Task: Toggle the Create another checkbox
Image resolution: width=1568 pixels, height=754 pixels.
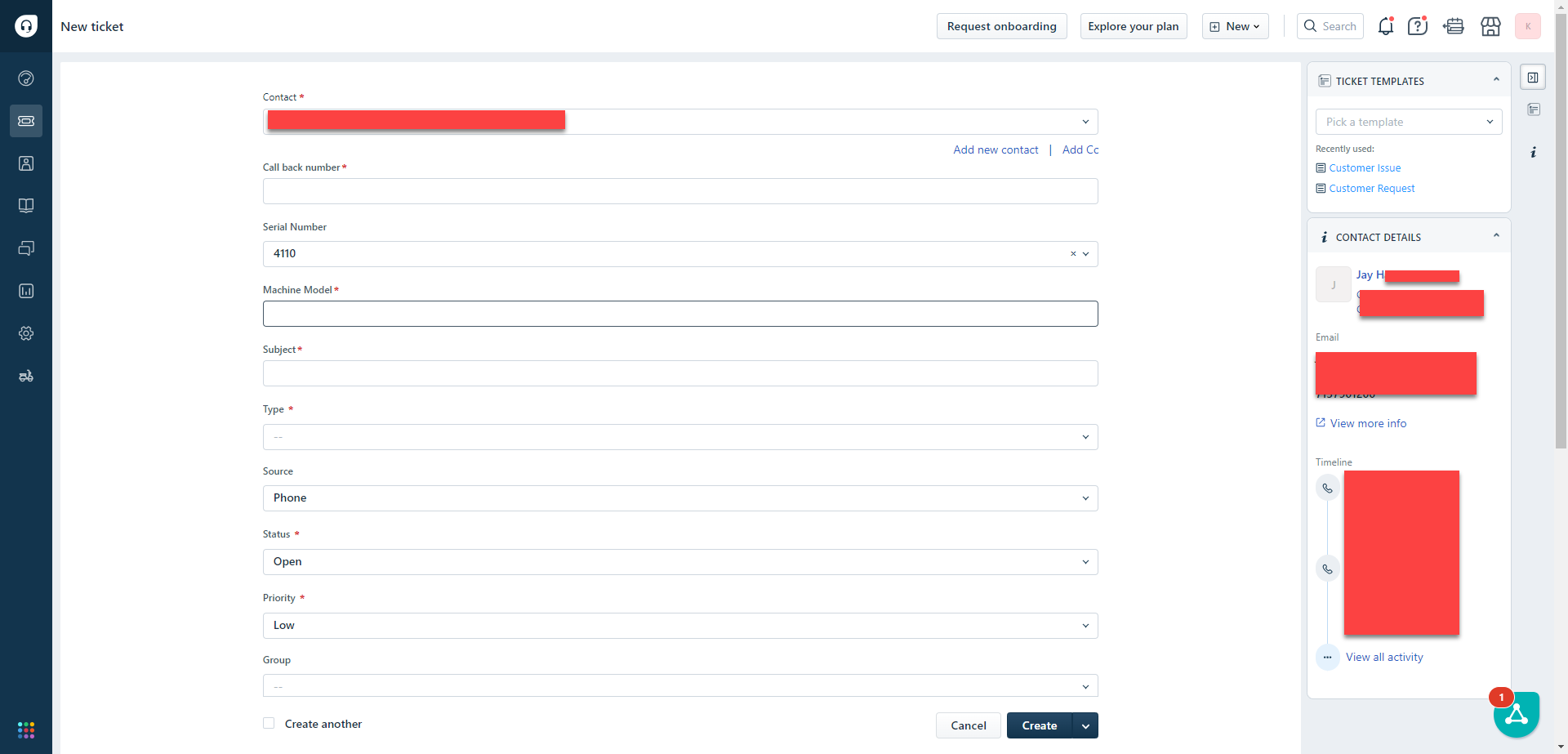Action: 268,723
